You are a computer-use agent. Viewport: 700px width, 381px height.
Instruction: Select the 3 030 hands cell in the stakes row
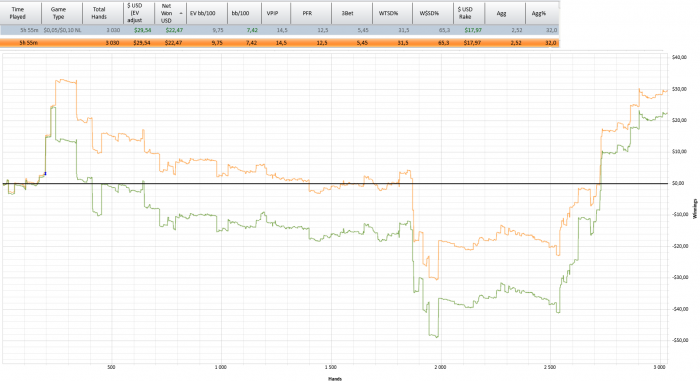[x=113, y=30]
